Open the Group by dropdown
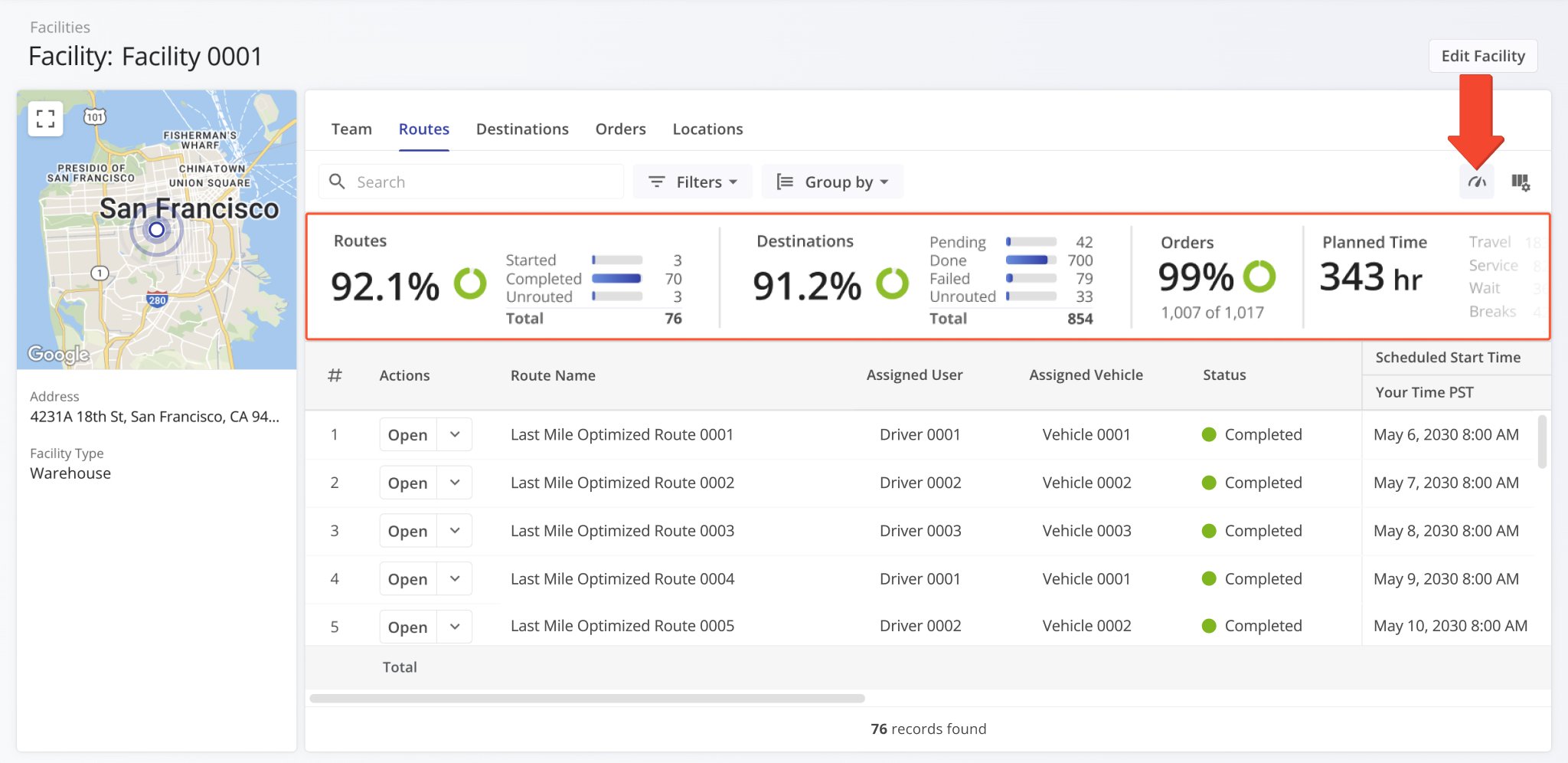The height and width of the screenshot is (763, 1568). [x=832, y=182]
